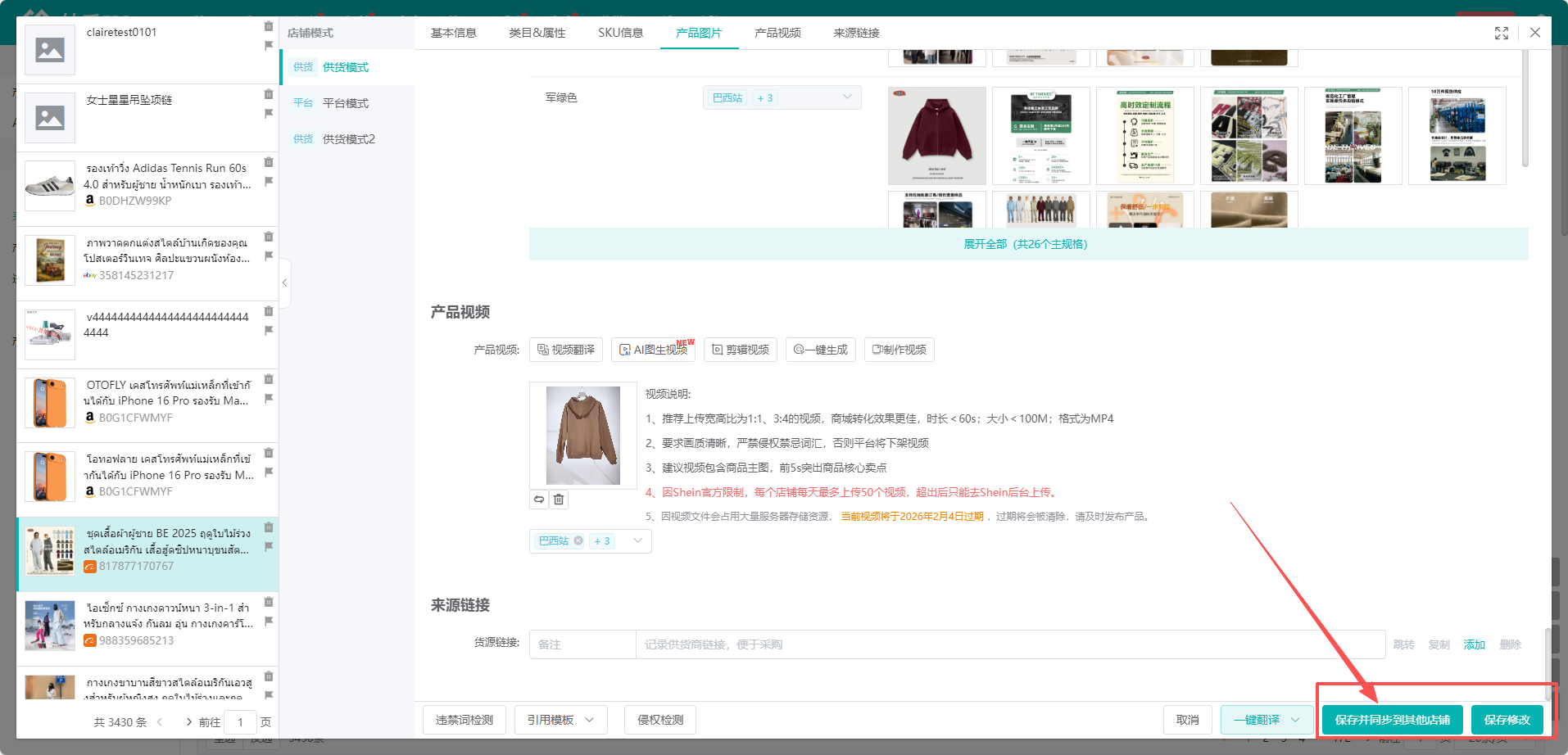Image resolution: width=1568 pixels, height=755 pixels.
Task: Flag the eBay 358145231217 product
Action: tap(269, 256)
